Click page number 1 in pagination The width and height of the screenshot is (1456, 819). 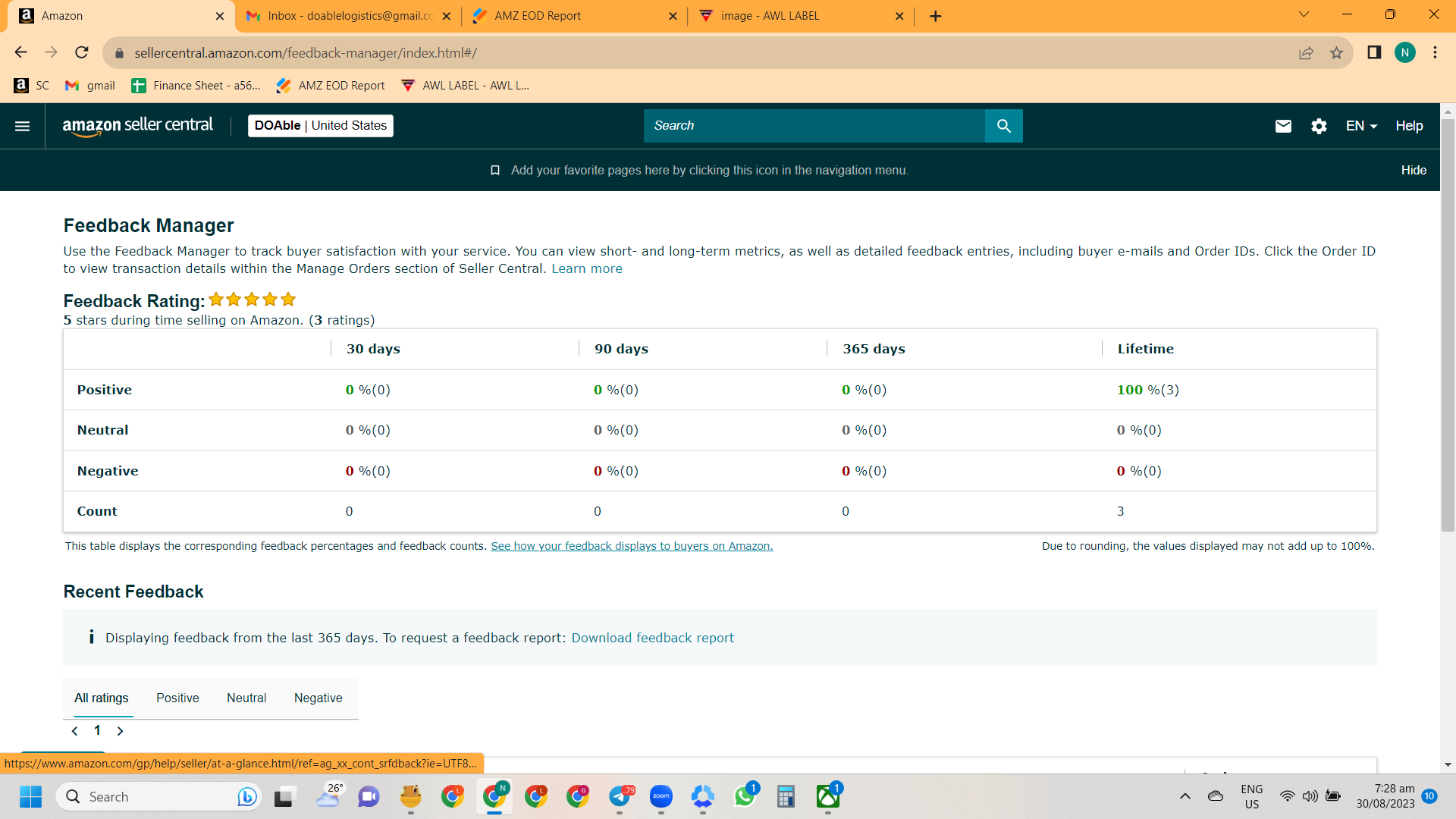click(97, 730)
